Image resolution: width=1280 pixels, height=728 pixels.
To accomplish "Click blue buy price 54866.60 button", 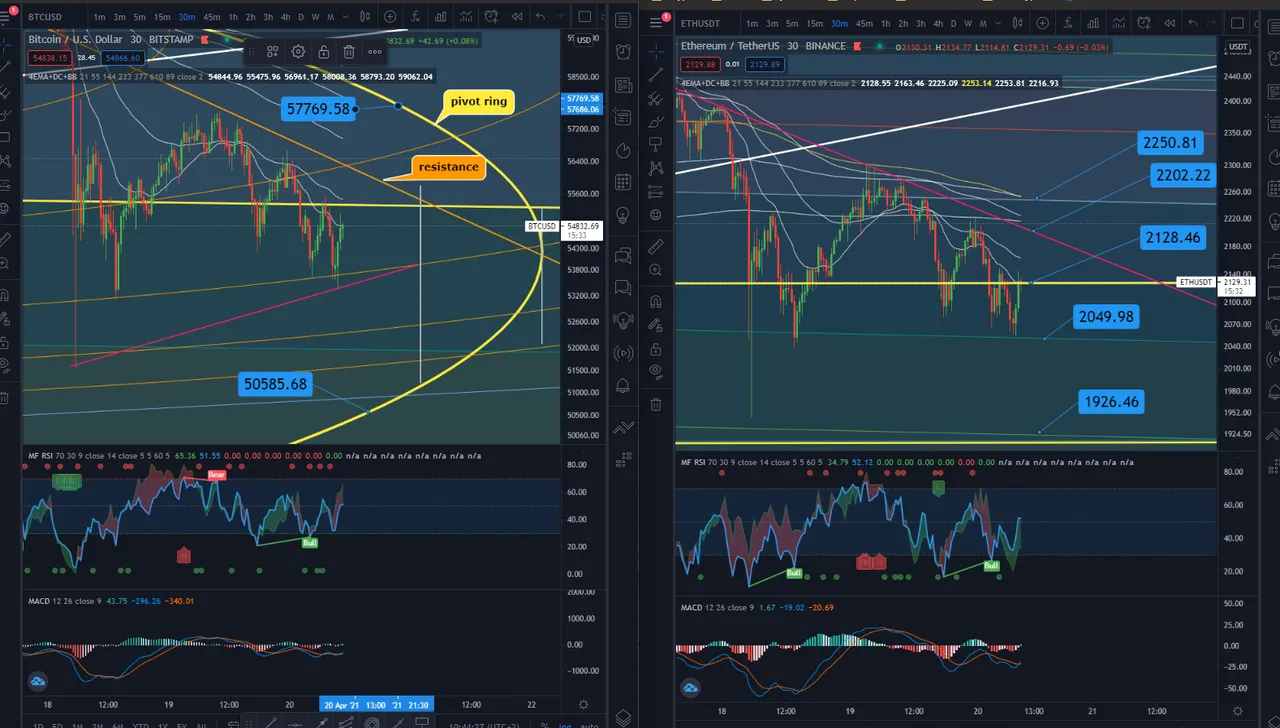I will tap(123, 58).
